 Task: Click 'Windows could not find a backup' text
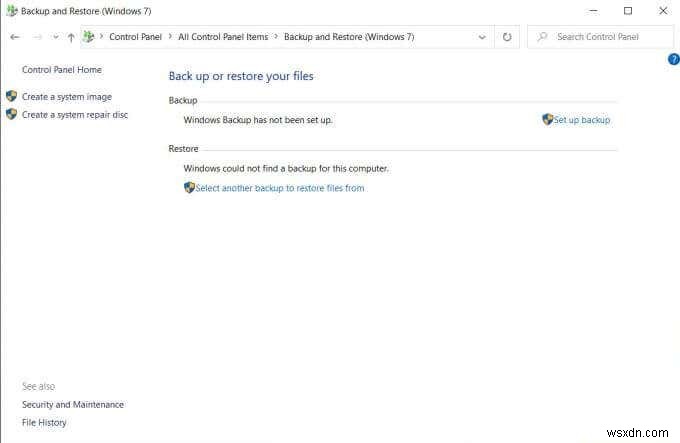click(x=286, y=168)
